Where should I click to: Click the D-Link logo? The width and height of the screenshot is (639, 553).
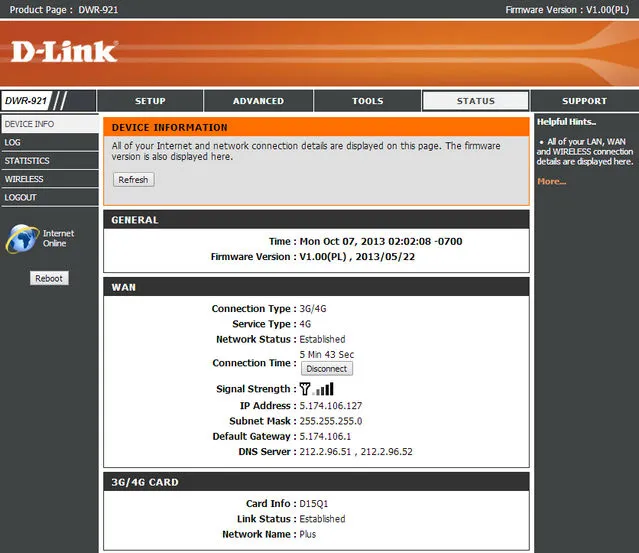coord(66,50)
